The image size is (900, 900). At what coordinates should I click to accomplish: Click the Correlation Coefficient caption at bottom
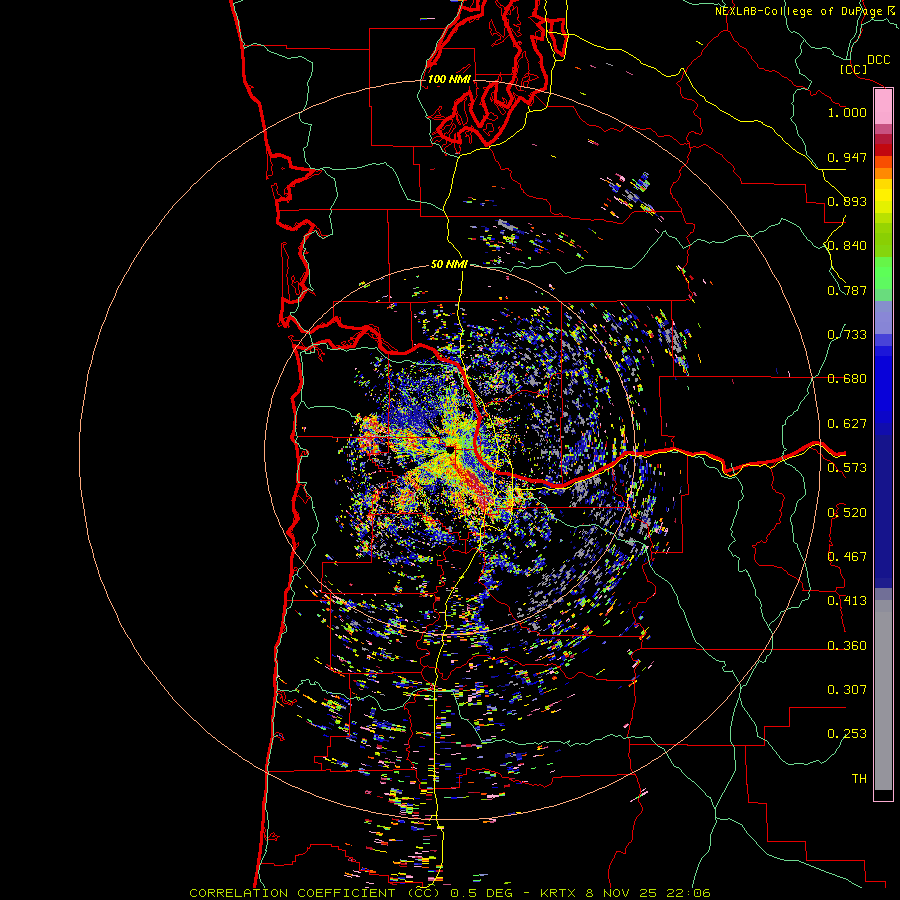coord(450,893)
